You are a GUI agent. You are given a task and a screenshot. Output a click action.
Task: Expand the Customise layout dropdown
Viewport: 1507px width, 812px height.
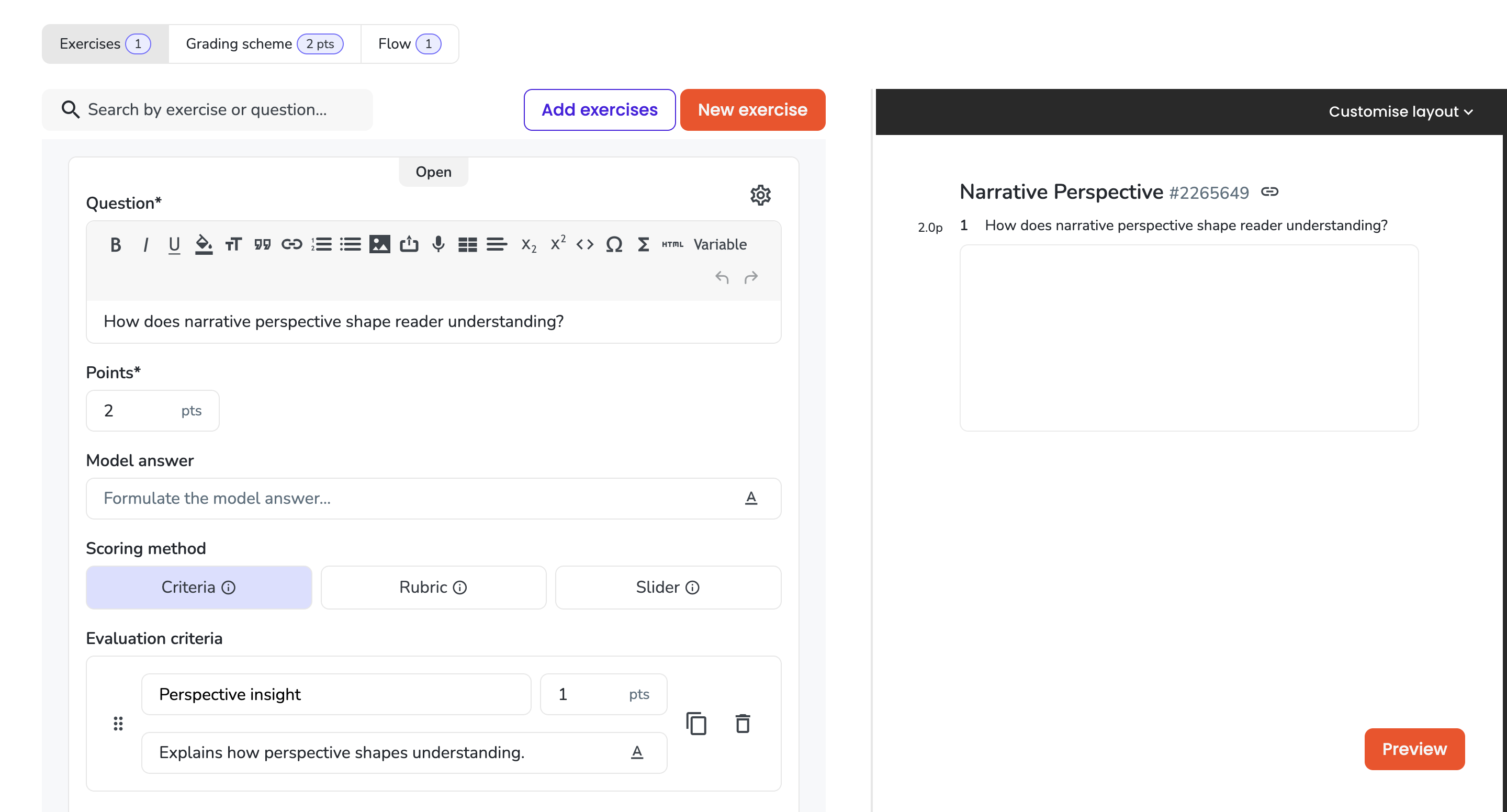click(x=1400, y=111)
